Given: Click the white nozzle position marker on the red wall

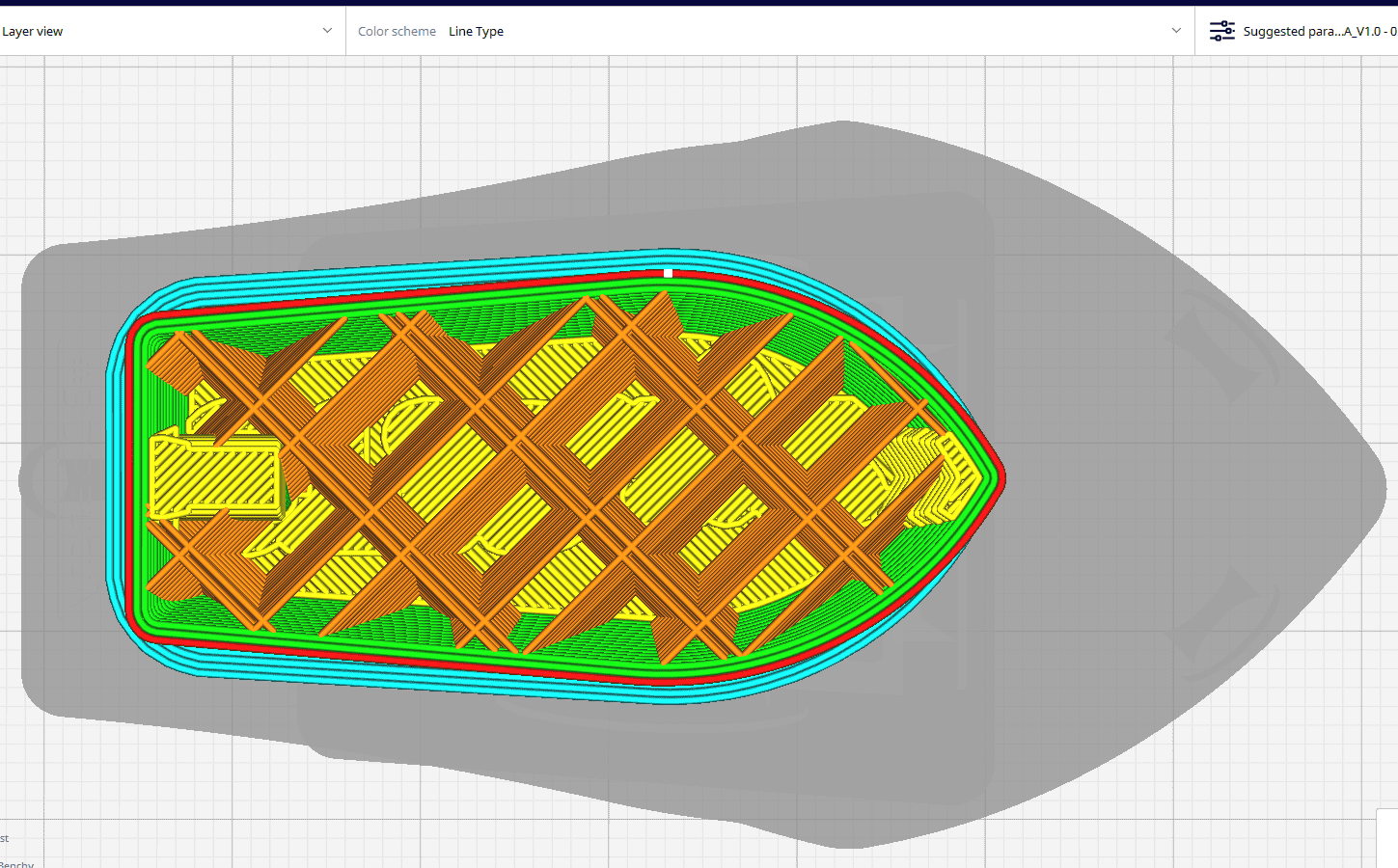Looking at the screenshot, I should pos(668,273).
